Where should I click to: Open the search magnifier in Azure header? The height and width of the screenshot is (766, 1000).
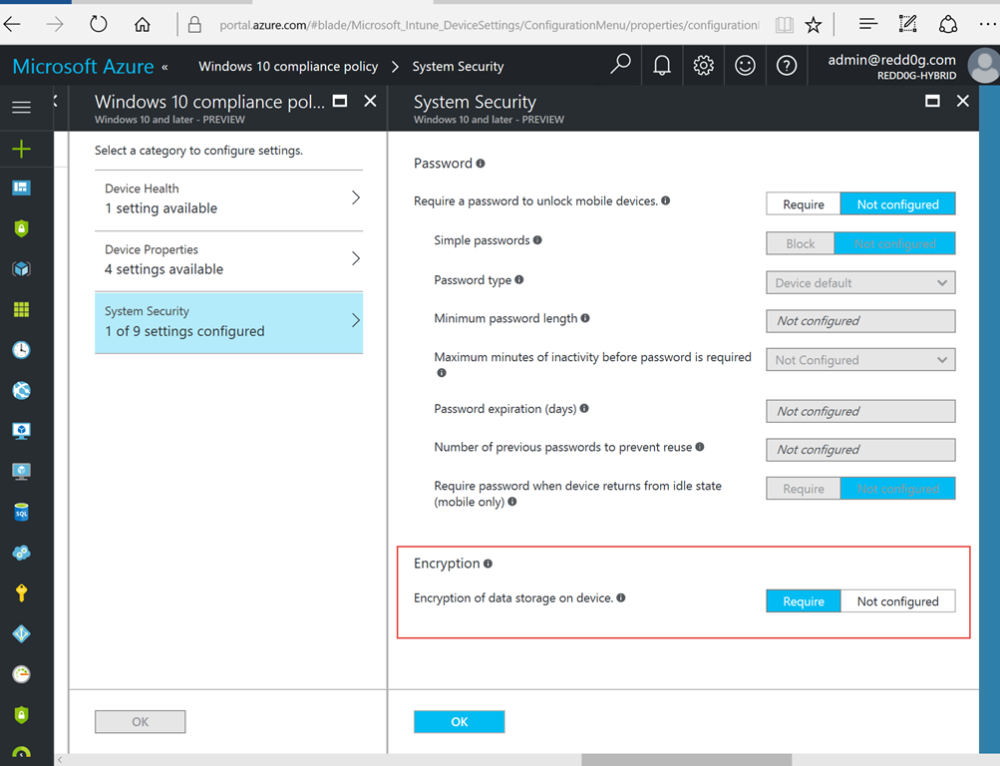tap(620, 65)
